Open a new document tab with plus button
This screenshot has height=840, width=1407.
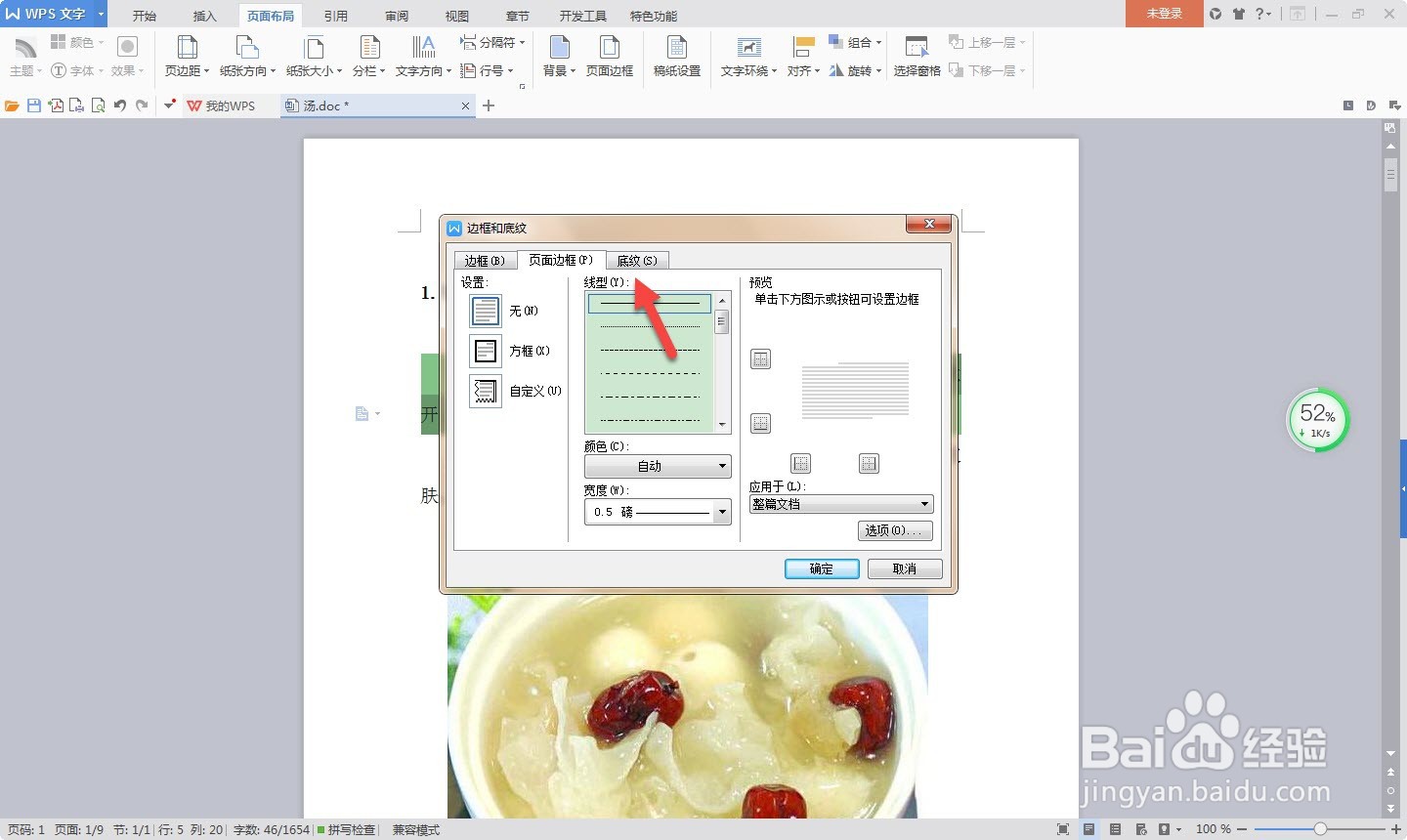point(489,105)
